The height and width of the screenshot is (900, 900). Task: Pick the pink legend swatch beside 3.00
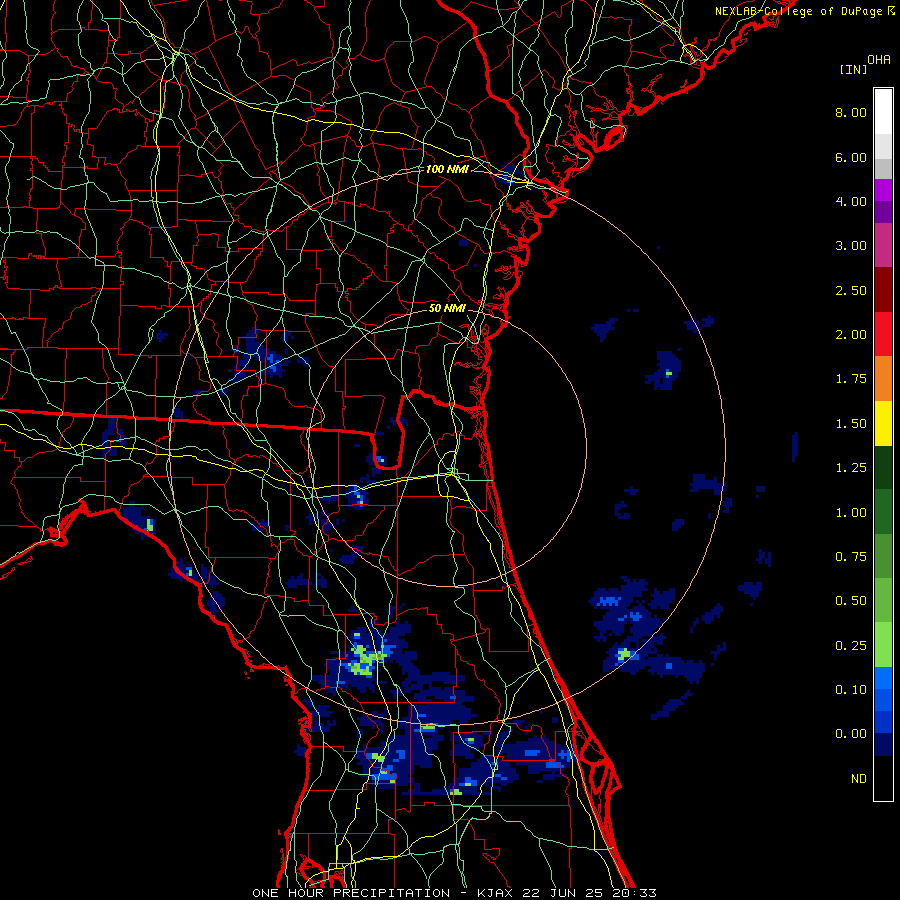pos(883,245)
